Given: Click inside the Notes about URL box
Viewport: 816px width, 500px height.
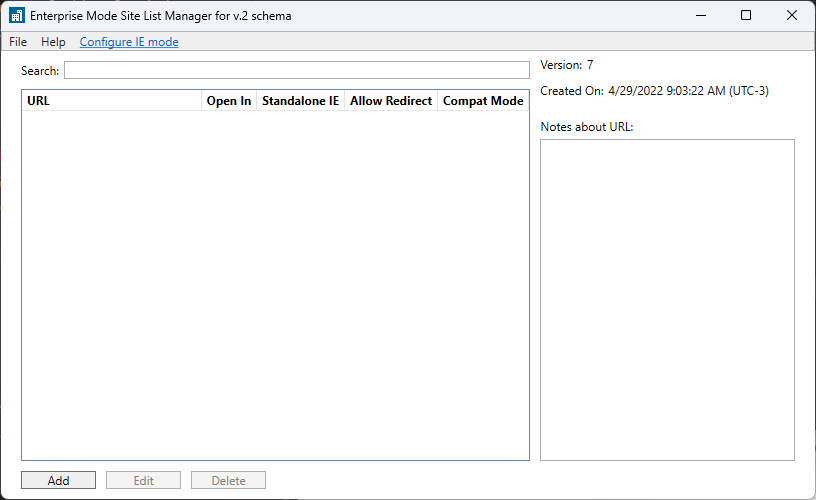Looking at the screenshot, I should pos(667,300).
